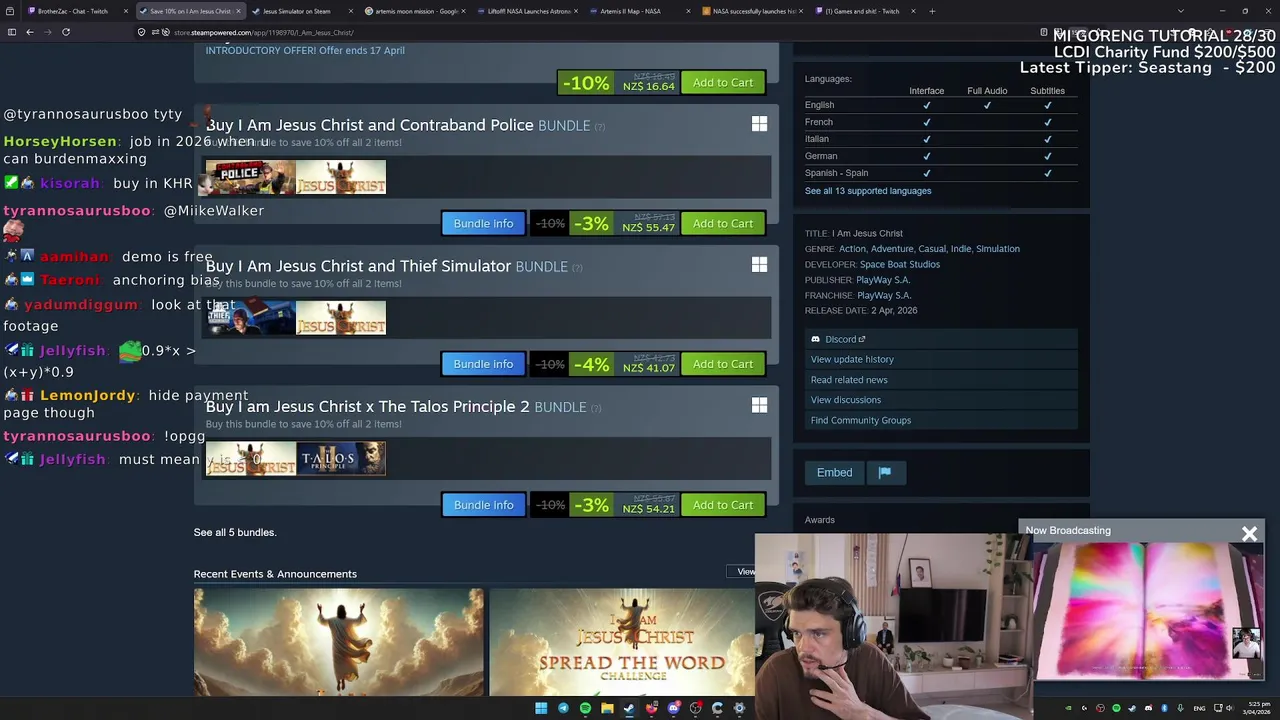Open Telegram from the taskbar
Image resolution: width=1280 pixels, height=720 pixels.
tap(563, 708)
